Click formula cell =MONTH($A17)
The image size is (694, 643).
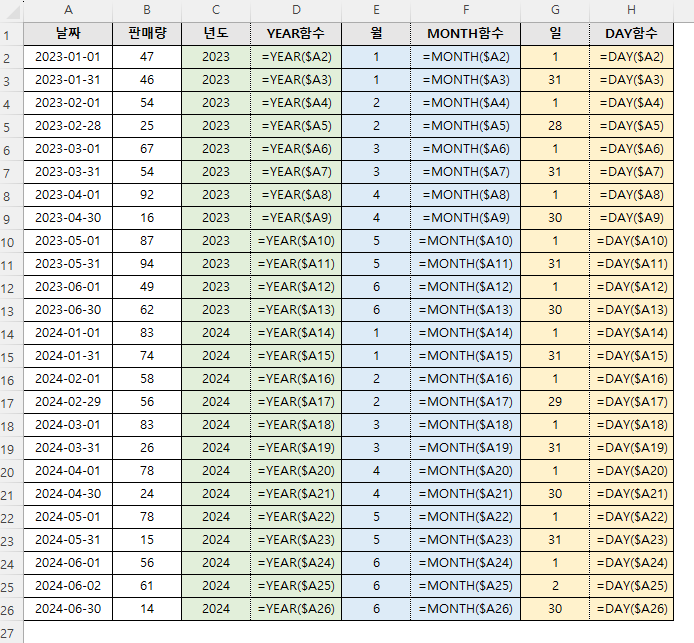tap(466, 402)
